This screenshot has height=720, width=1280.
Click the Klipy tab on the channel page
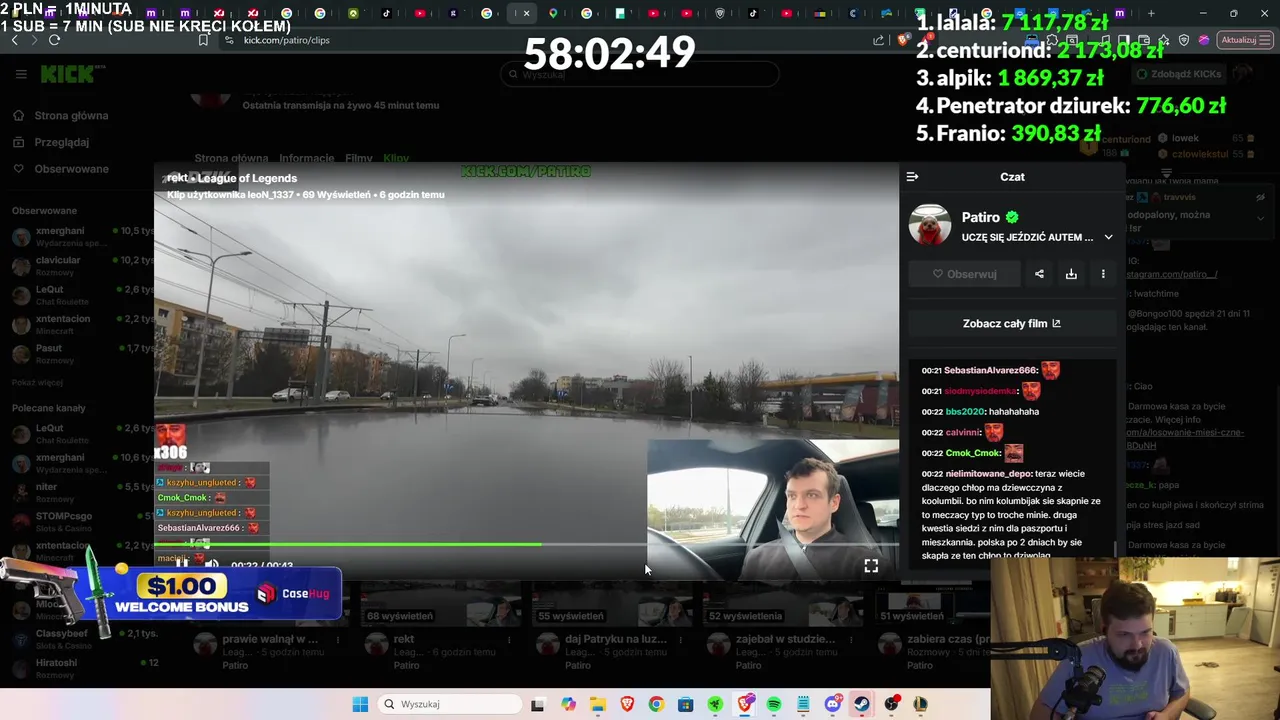click(396, 158)
